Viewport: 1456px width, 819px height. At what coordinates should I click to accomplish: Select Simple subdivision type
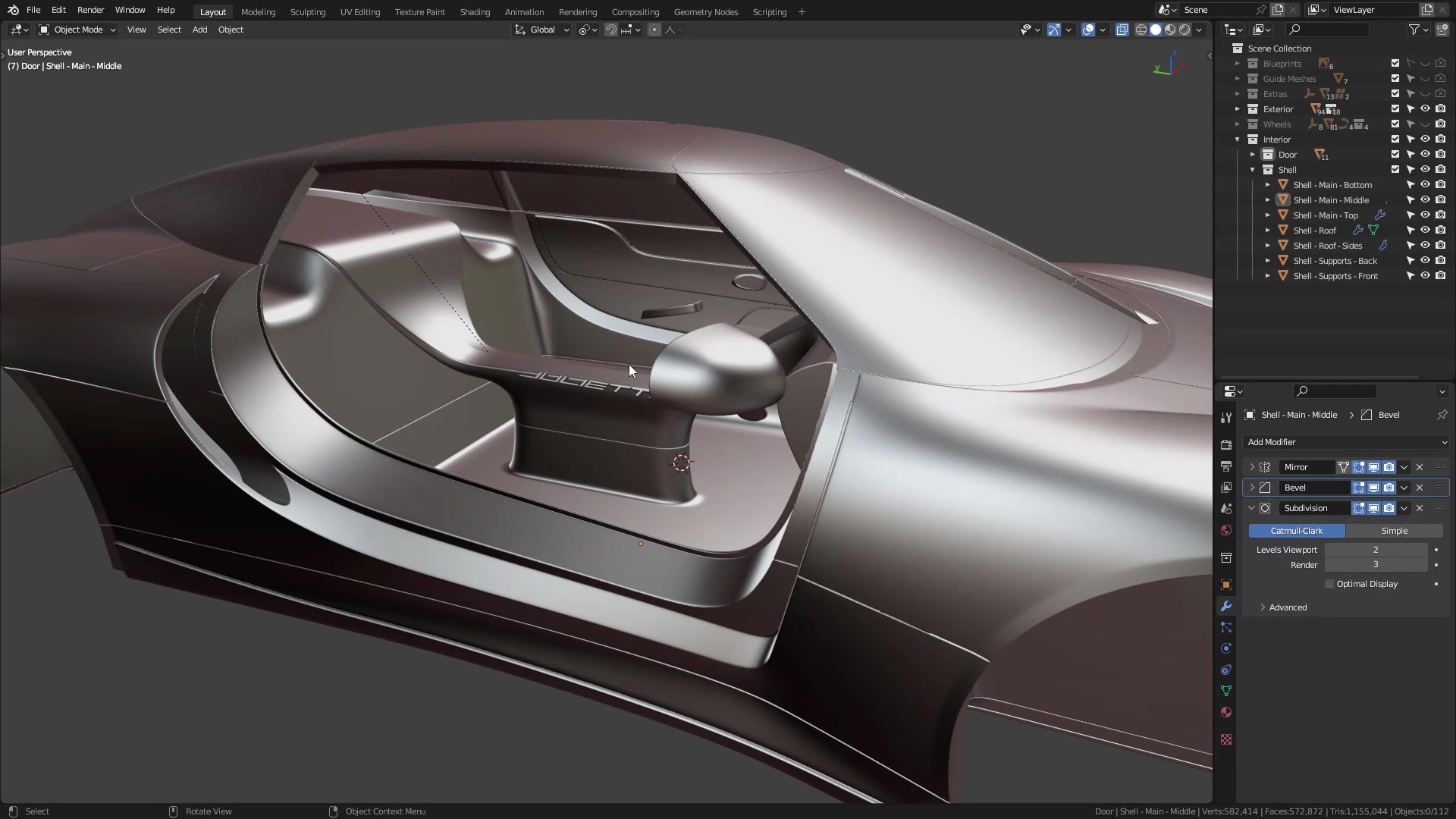(1394, 531)
